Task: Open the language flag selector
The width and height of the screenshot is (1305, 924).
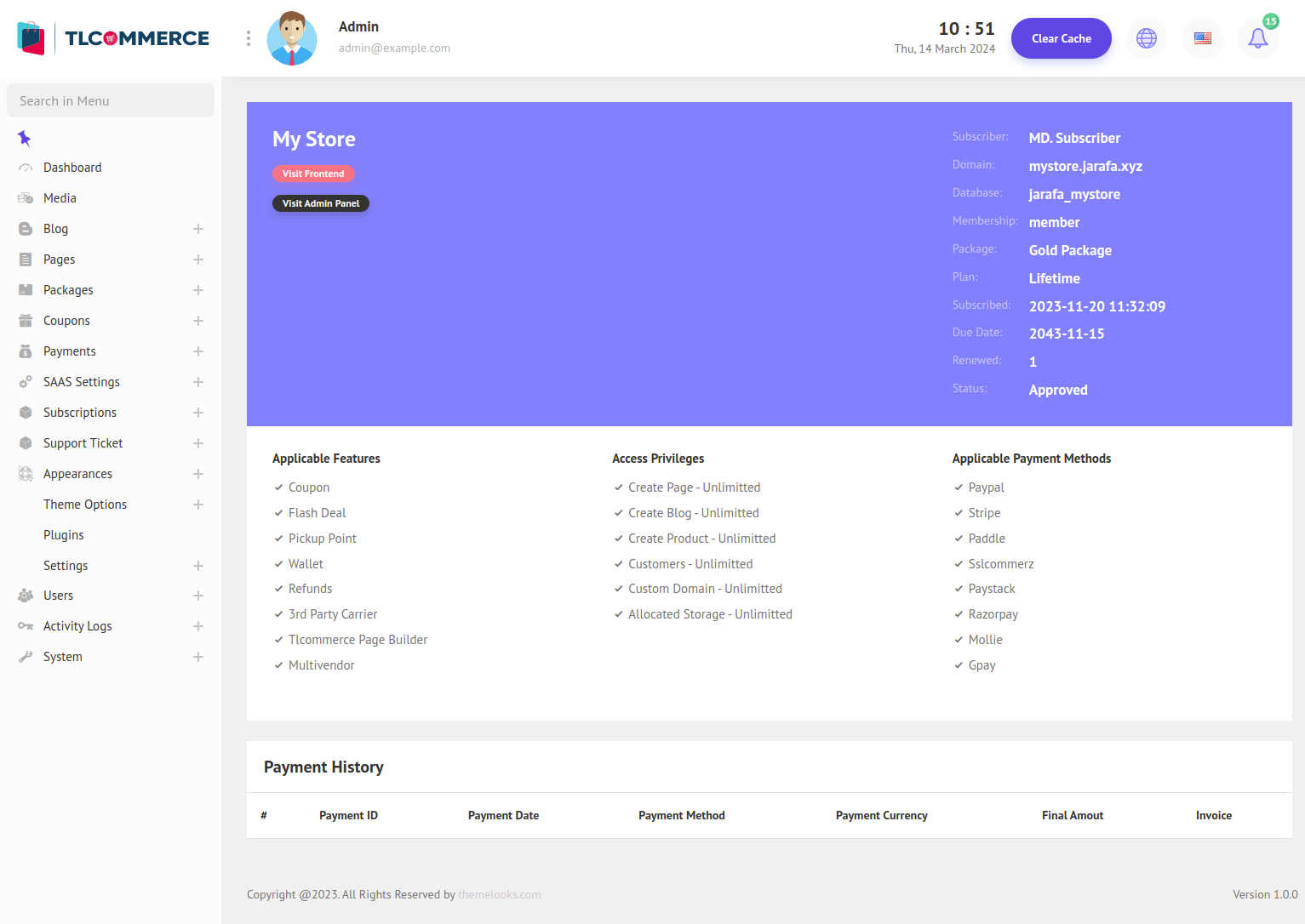Action: pyautogui.click(x=1202, y=38)
